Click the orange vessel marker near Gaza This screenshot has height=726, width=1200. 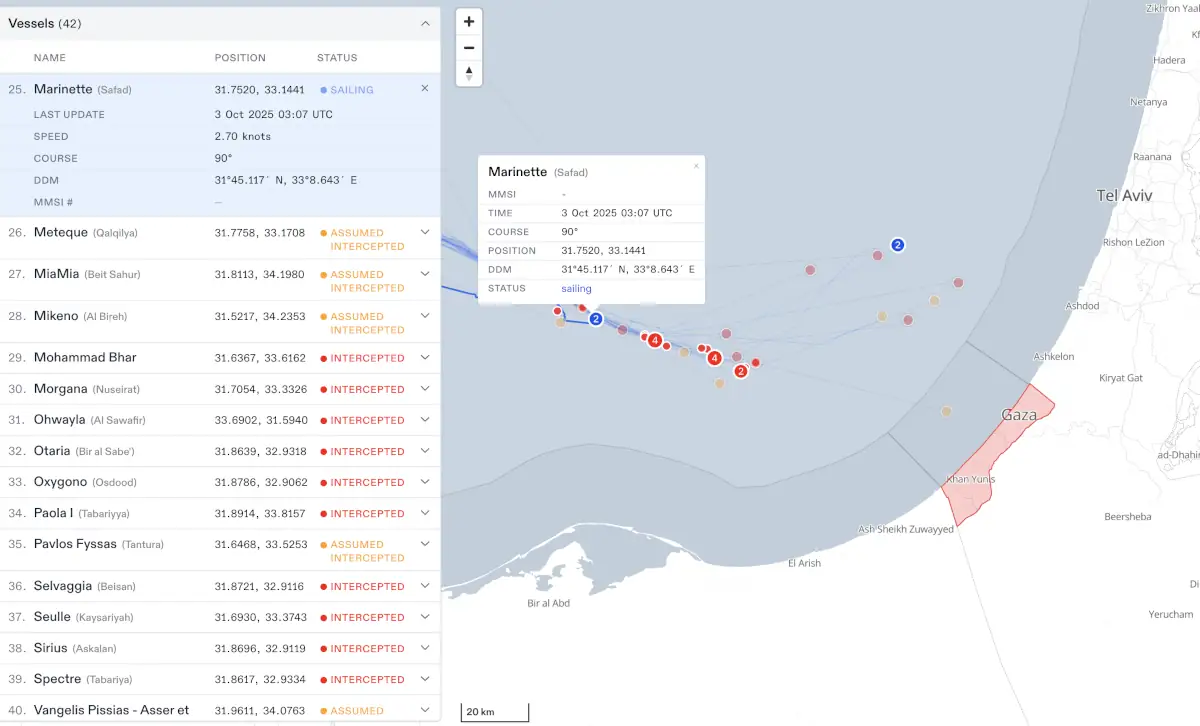point(946,411)
